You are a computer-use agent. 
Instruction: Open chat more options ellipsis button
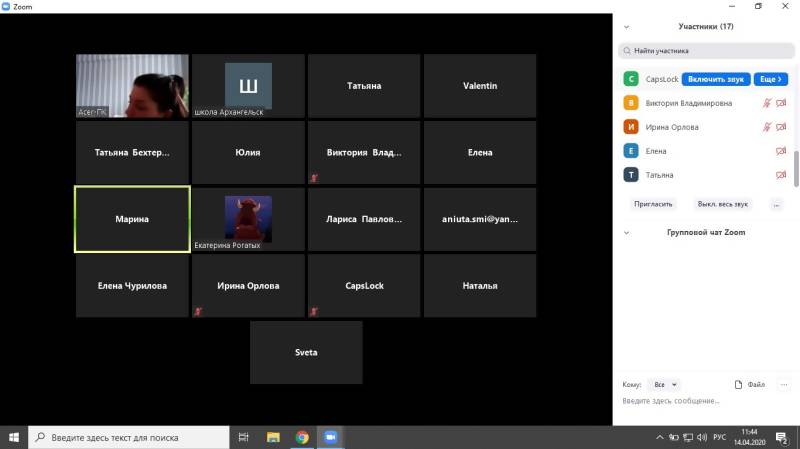pos(784,384)
